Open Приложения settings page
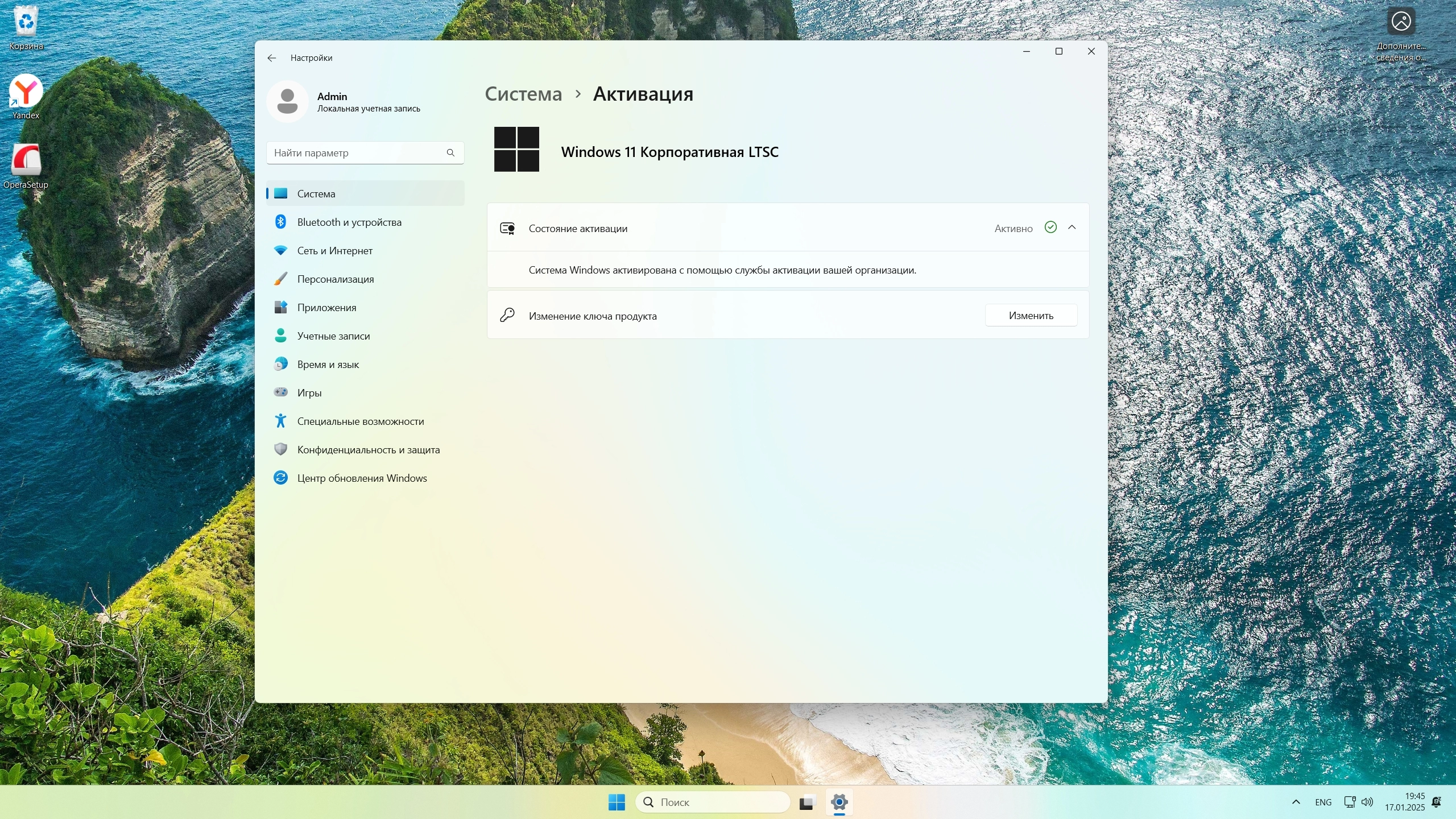The image size is (1456, 819). [x=326, y=308]
